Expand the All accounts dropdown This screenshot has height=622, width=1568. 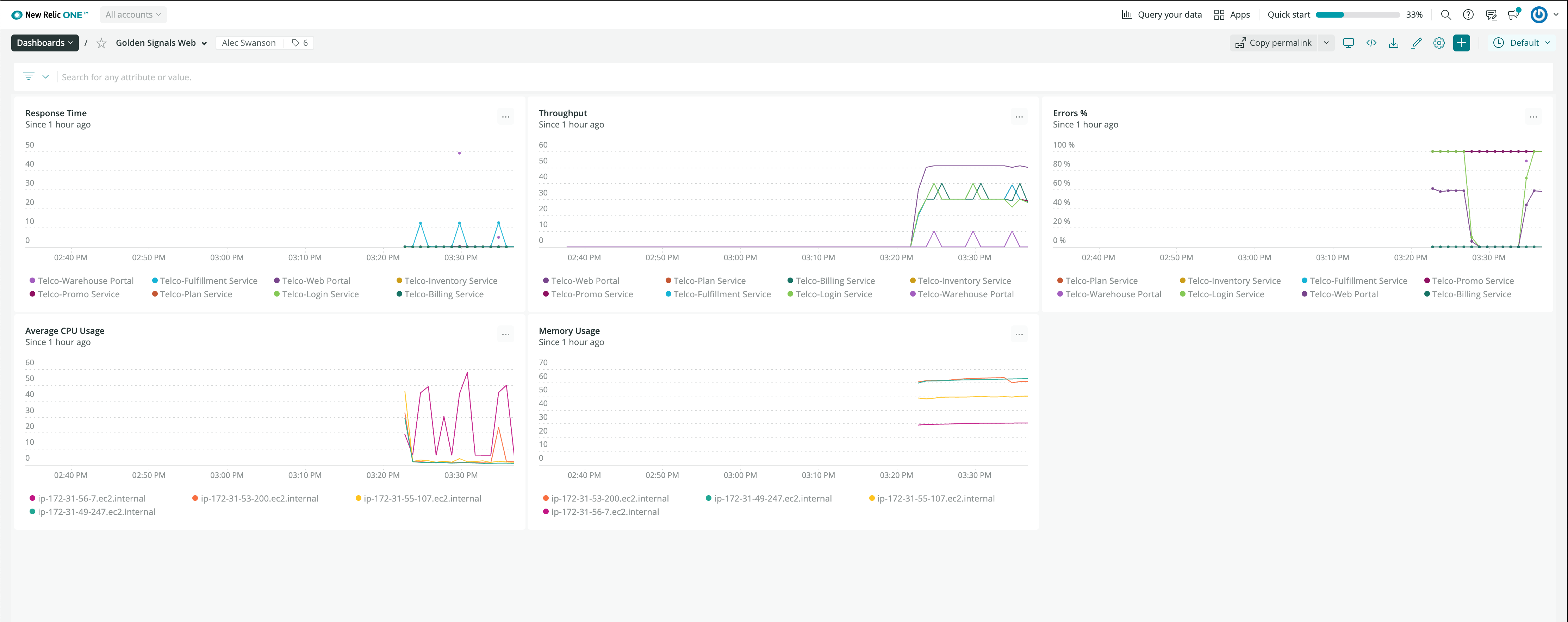click(133, 14)
